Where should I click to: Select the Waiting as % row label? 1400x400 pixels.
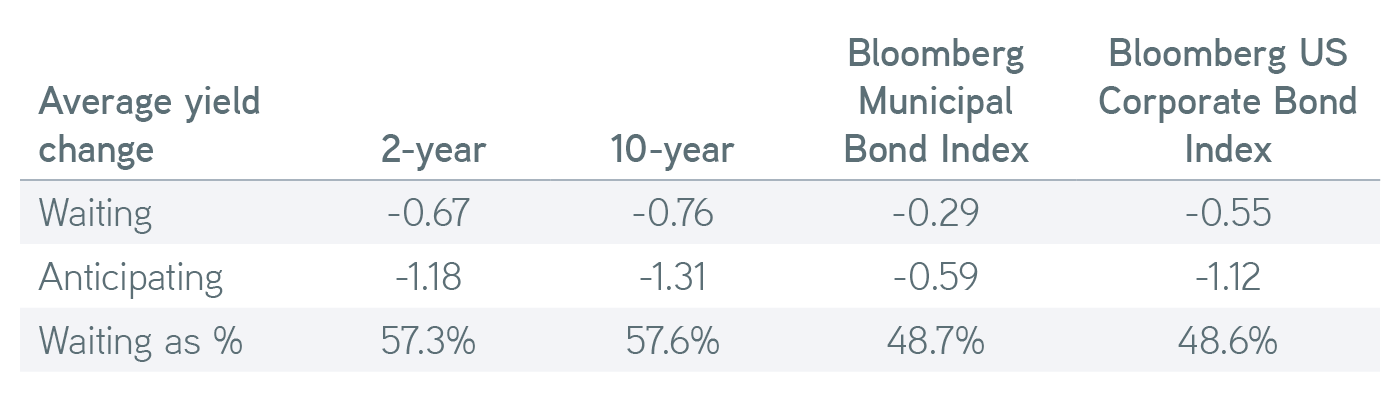(x=140, y=341)
